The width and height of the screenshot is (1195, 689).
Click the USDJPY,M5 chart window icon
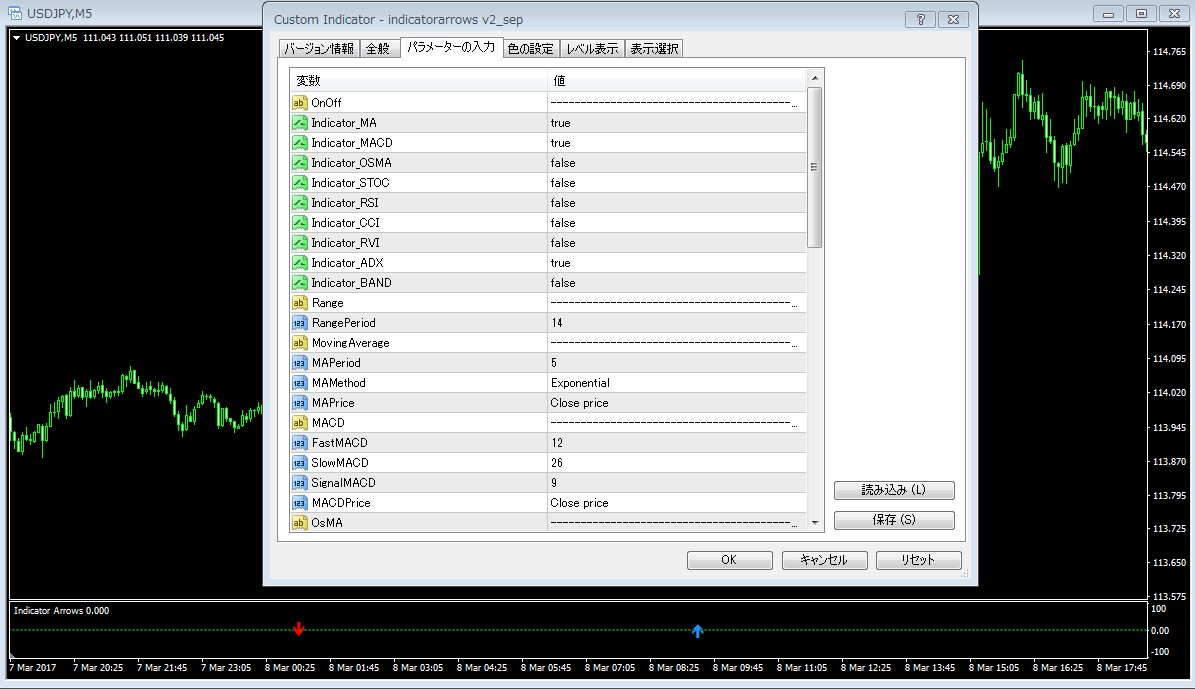[14, 13]
